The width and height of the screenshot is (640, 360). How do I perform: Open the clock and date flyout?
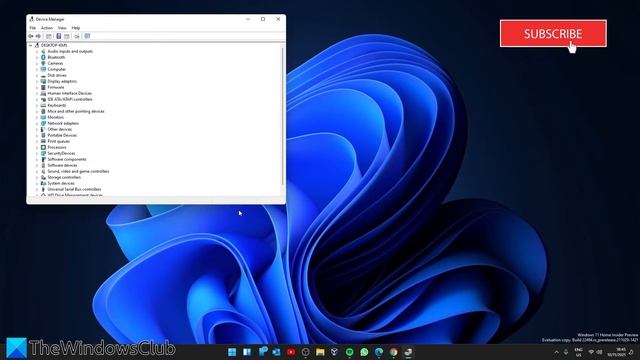(618, 352)
